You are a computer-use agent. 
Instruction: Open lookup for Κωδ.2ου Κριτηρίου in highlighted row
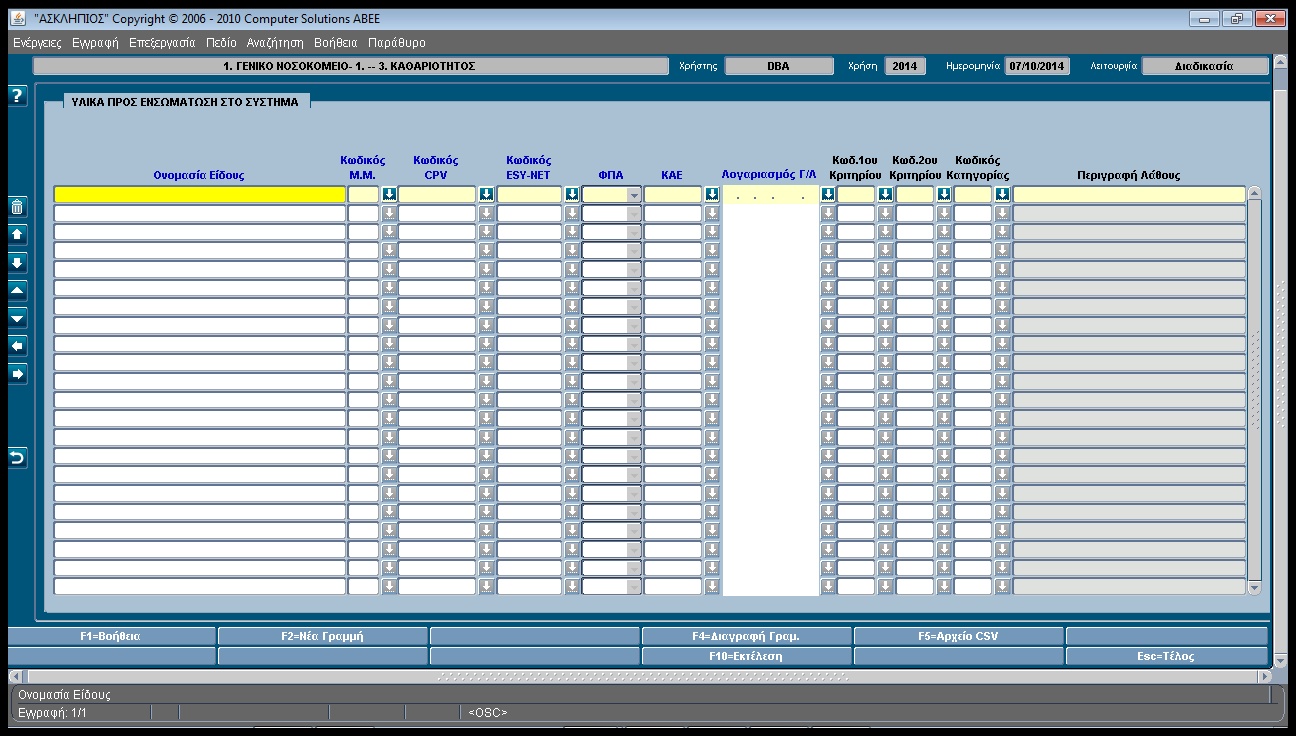pyautogui.click(x=944, y=195)
